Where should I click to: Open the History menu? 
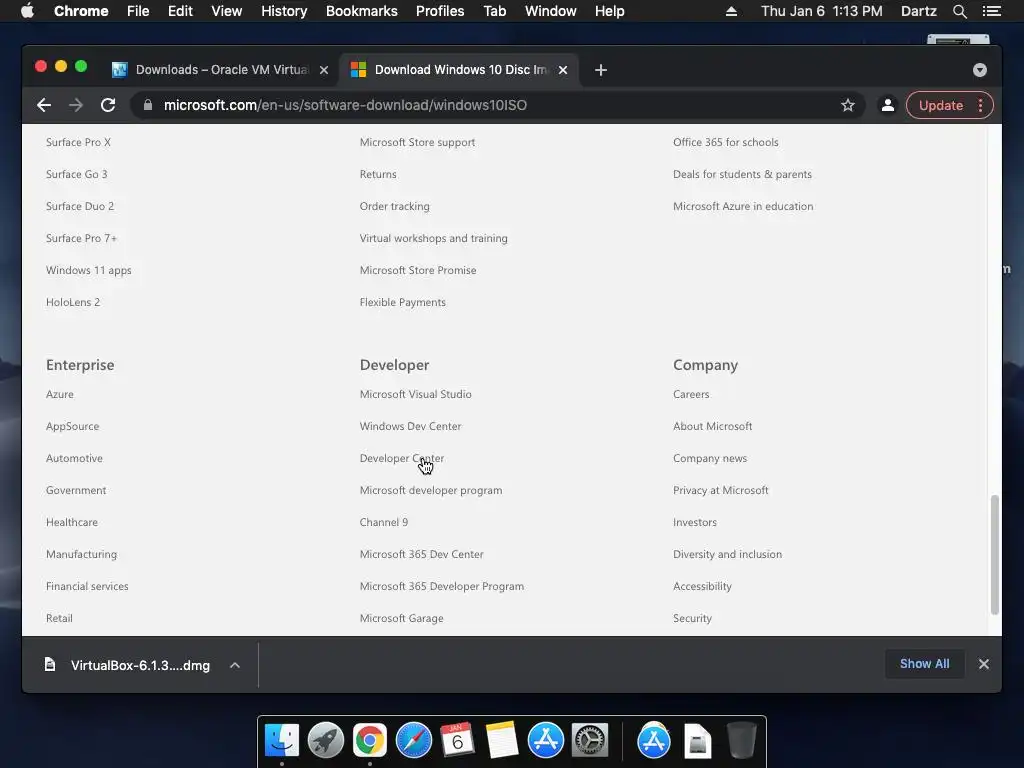(284, 11)
